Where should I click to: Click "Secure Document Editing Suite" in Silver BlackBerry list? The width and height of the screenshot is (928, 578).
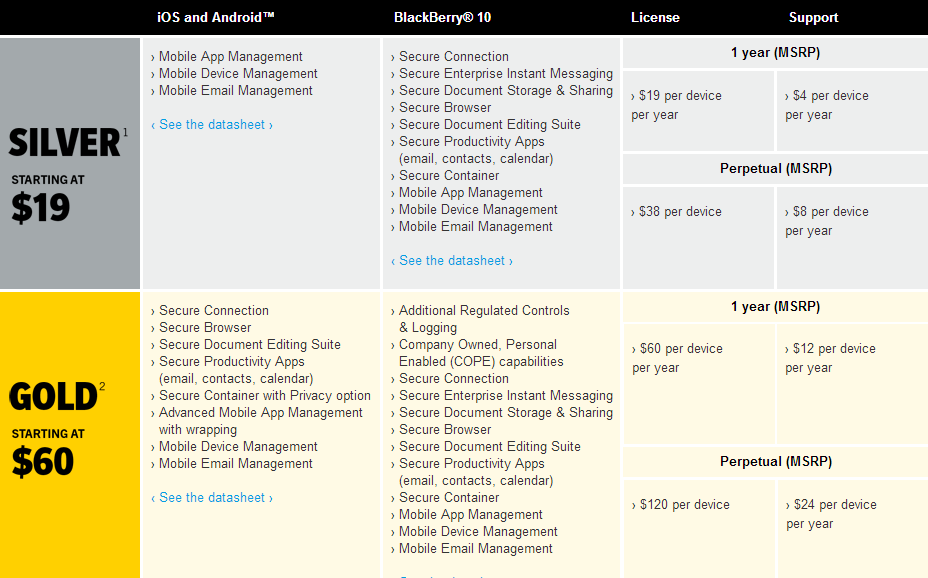click(489, 125)
